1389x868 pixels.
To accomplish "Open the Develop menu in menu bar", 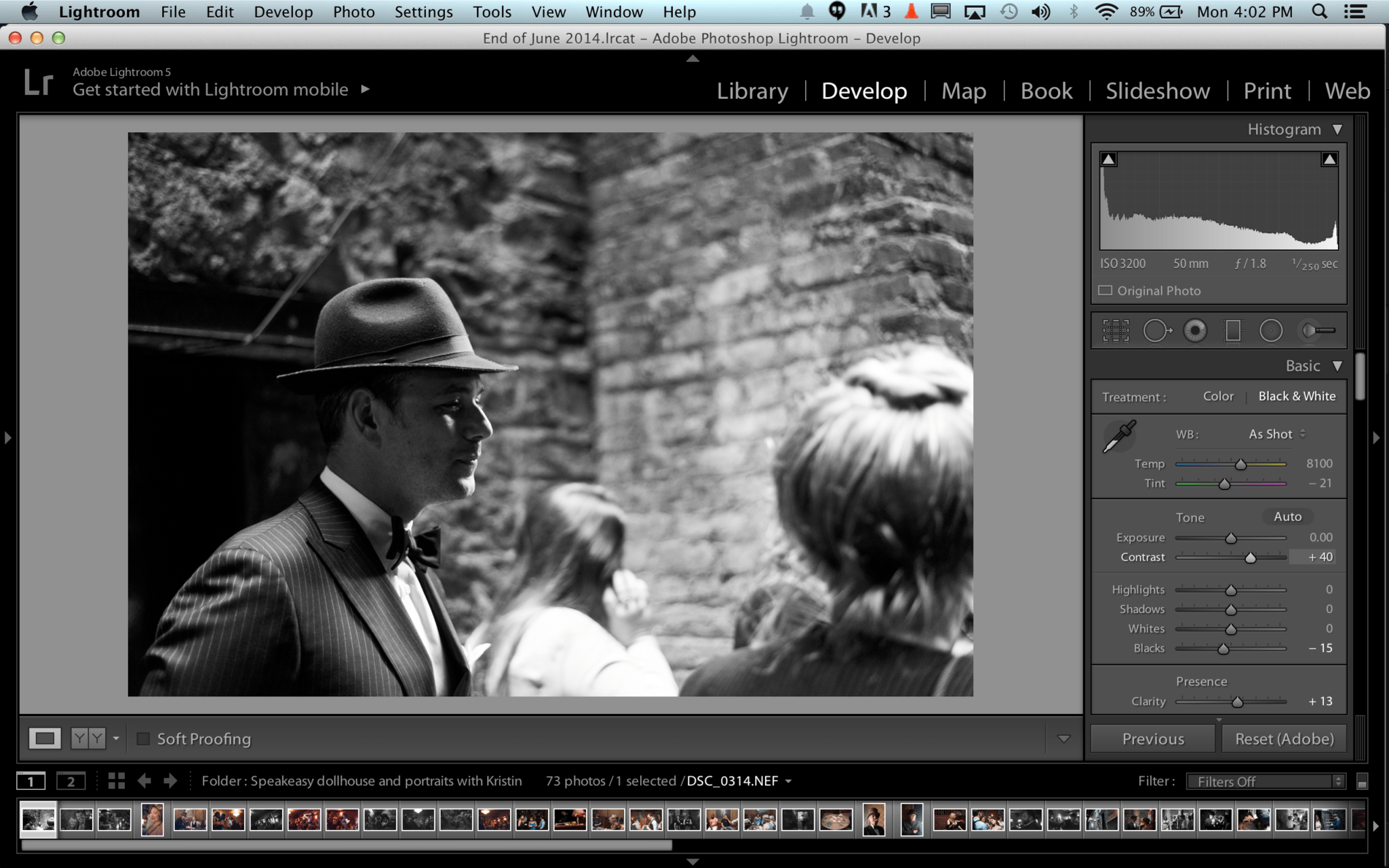I will [x=283, y=12].
